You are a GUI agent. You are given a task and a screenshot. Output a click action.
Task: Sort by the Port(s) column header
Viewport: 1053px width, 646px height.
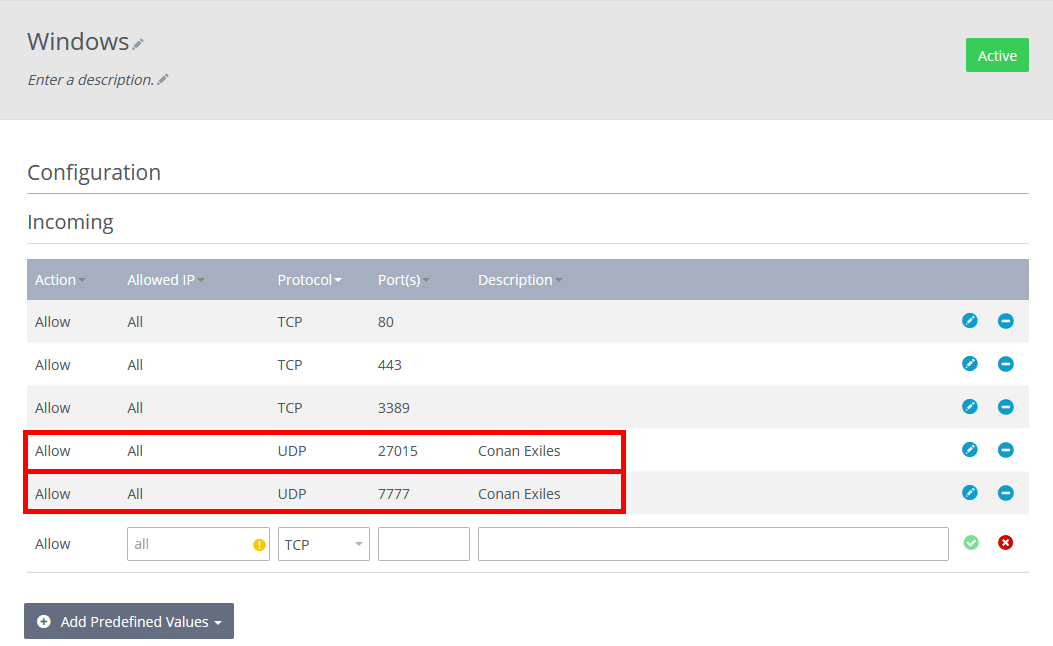(404, 280)
